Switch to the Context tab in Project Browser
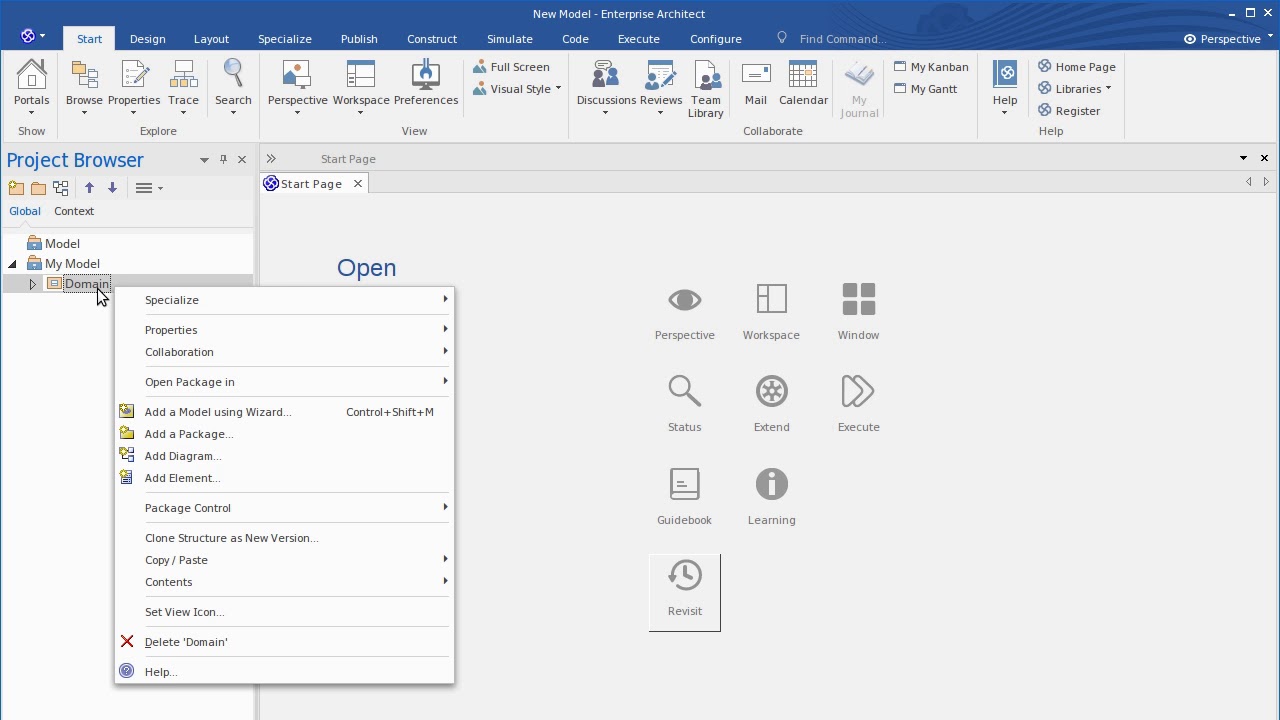Image resolution: width=1280 pixels, height=720 pixels. 74,211
